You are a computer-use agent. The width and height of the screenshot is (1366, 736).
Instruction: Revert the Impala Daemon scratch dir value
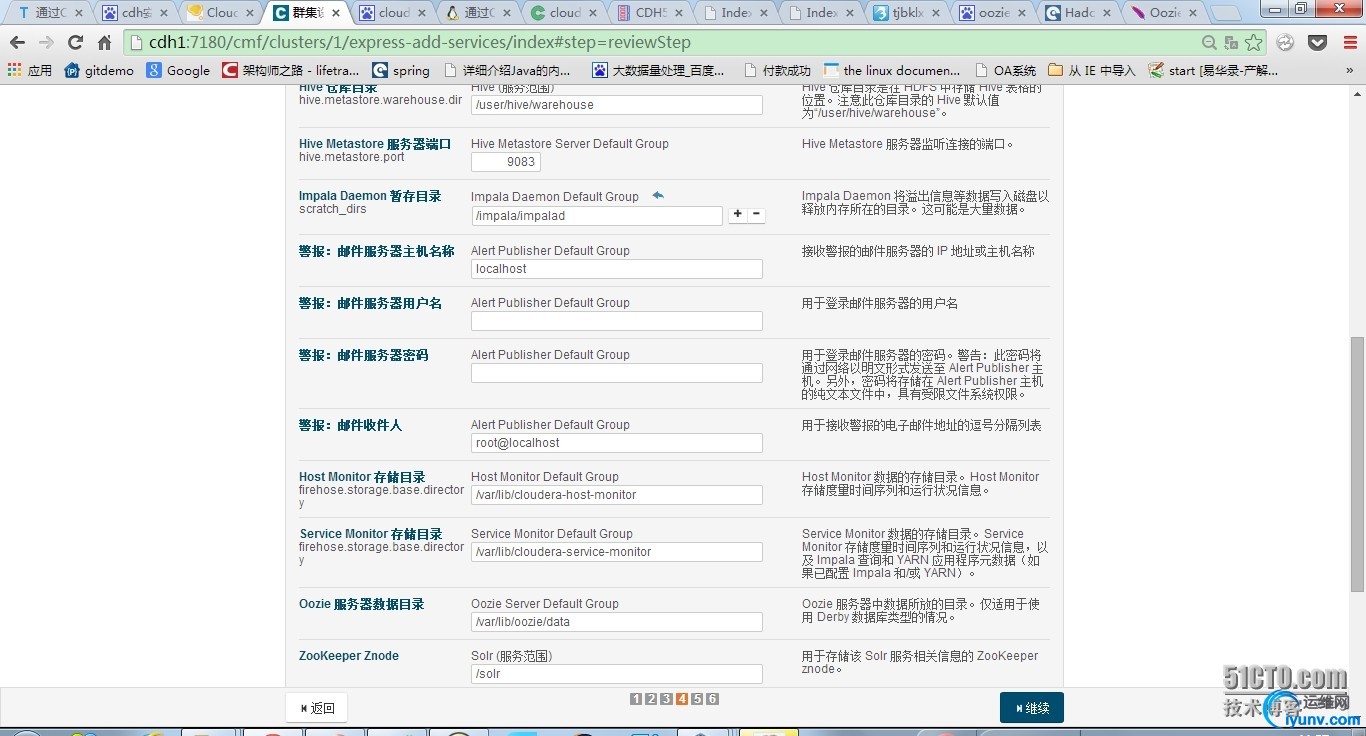658,196
